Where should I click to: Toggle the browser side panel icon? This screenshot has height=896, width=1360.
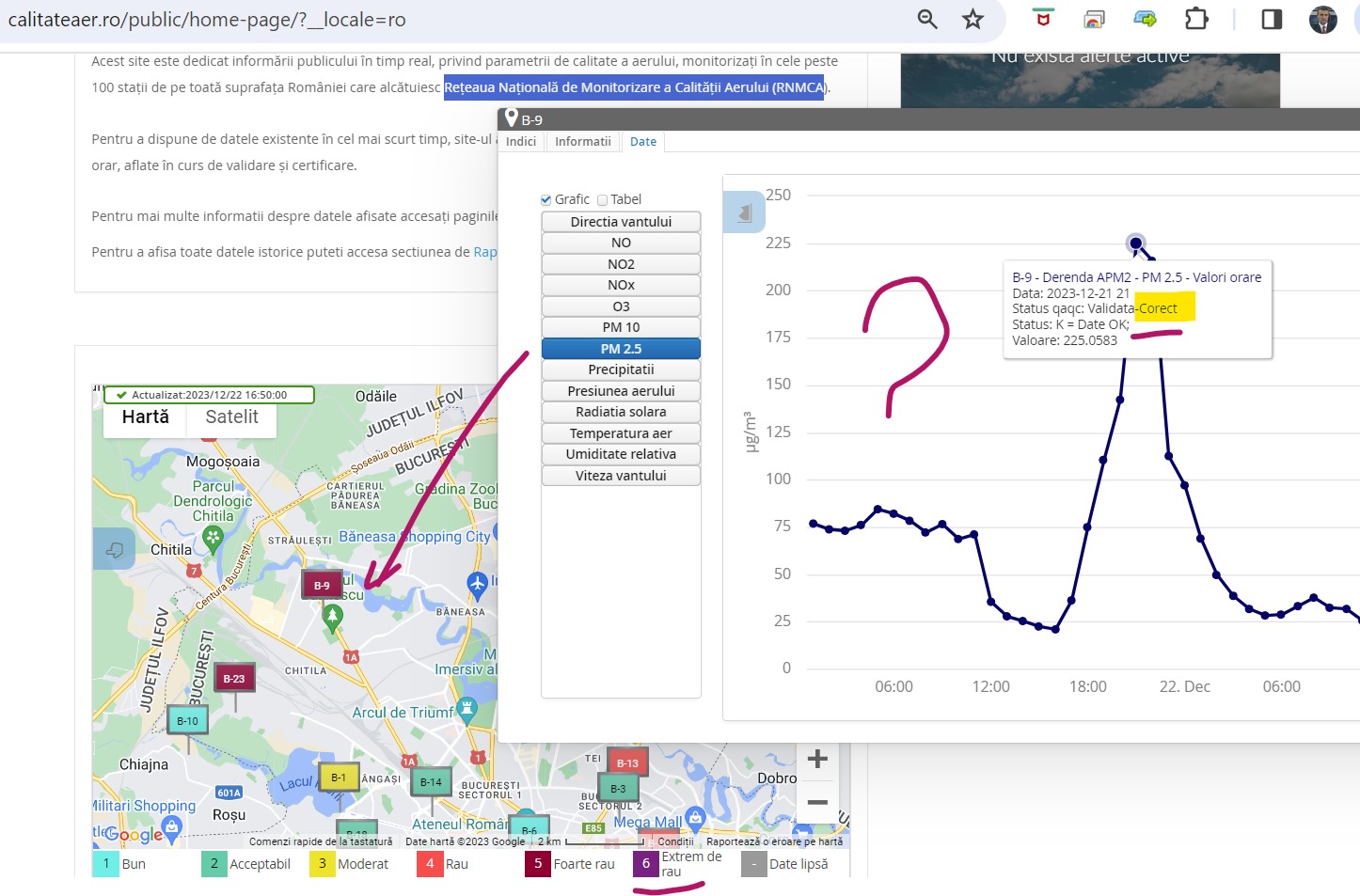click(x=1272, y=20)
